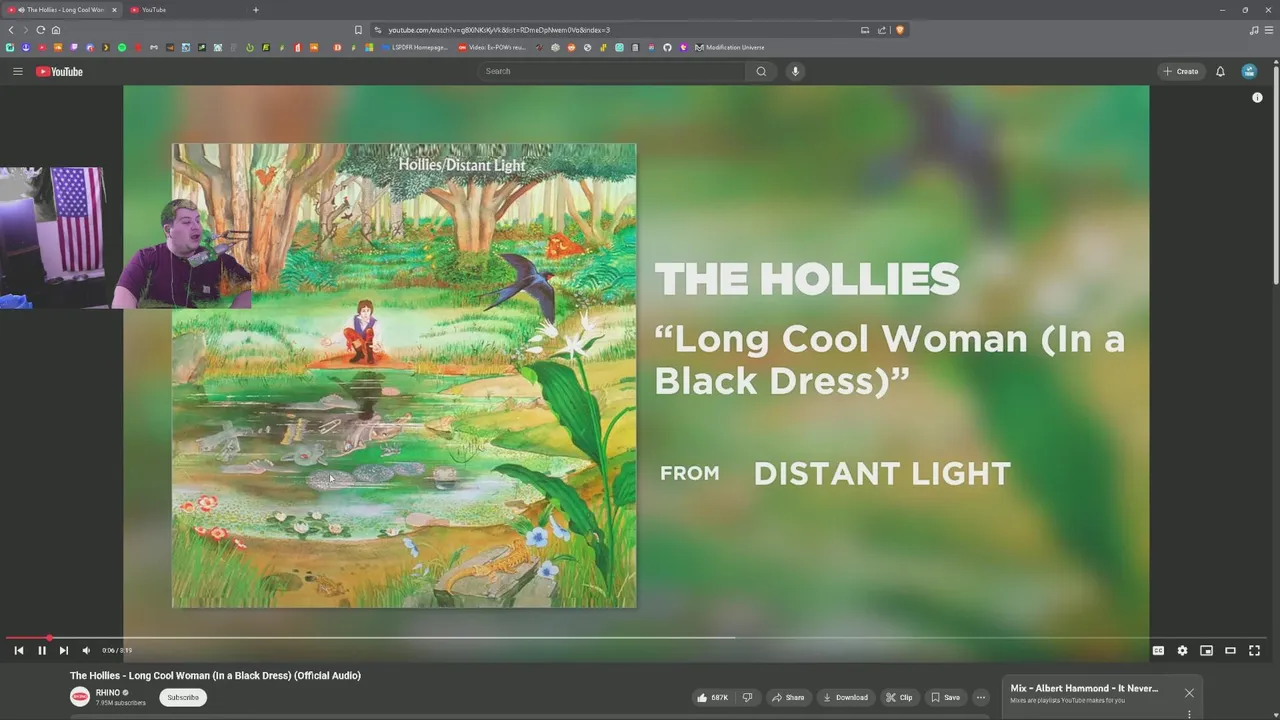Pause the video playback
The image size is (1280, 720).
(x=42, y=650)
